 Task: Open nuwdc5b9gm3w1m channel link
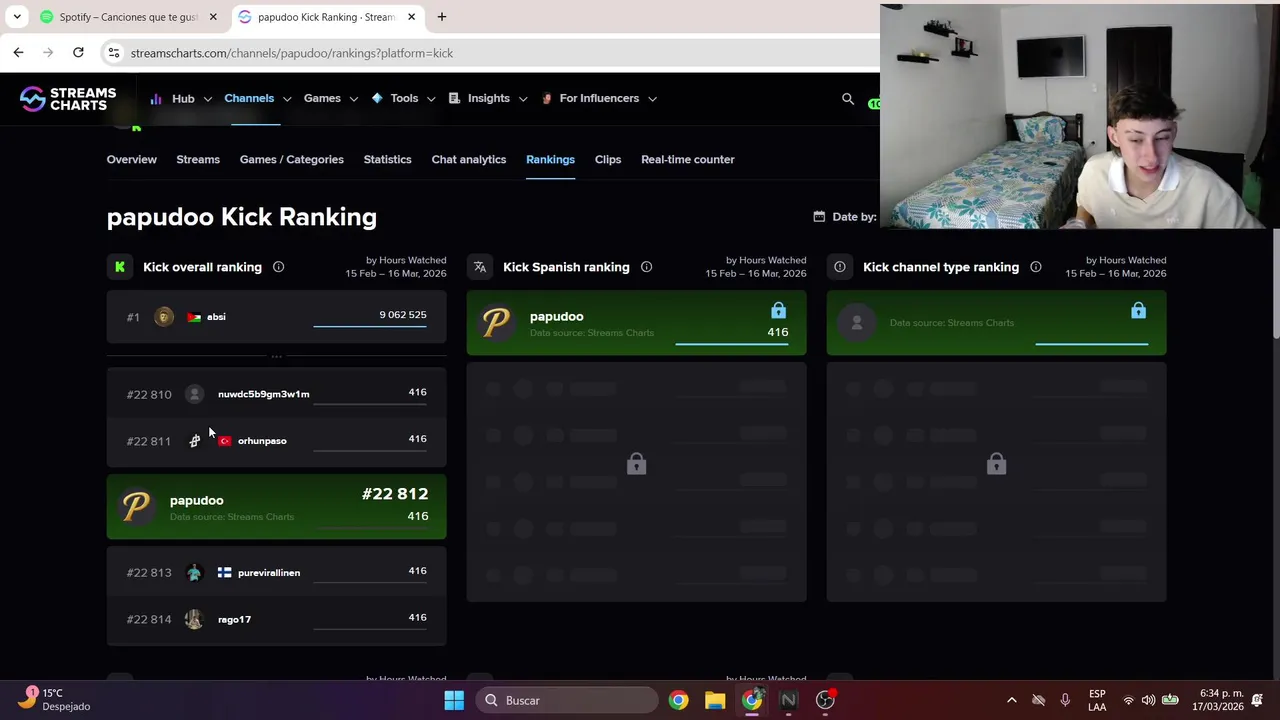pos(263,394)
